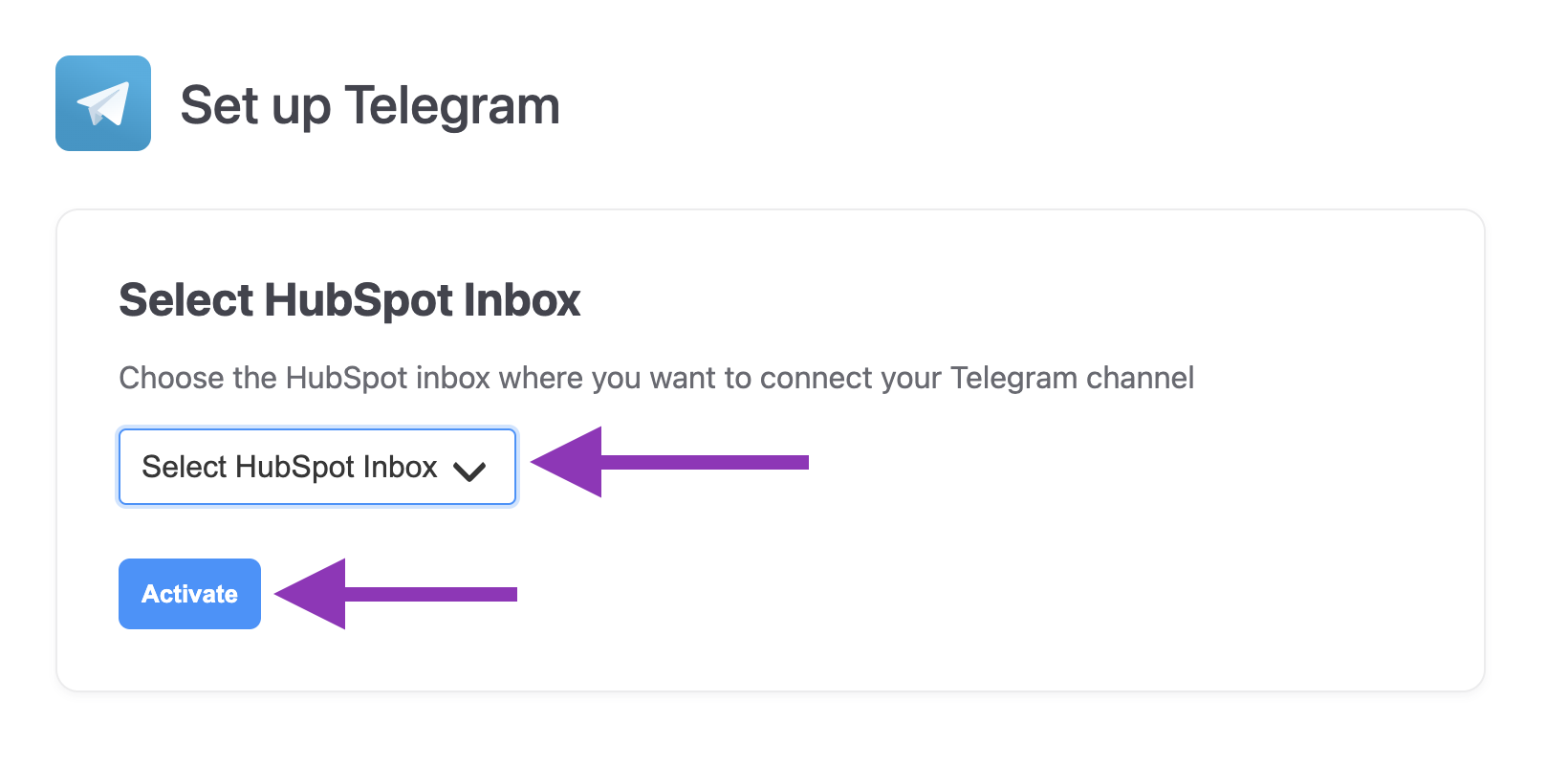Click the placeholder text inside the inbox dropdown
Viewport: 1568px width, 767px height.
289,467
